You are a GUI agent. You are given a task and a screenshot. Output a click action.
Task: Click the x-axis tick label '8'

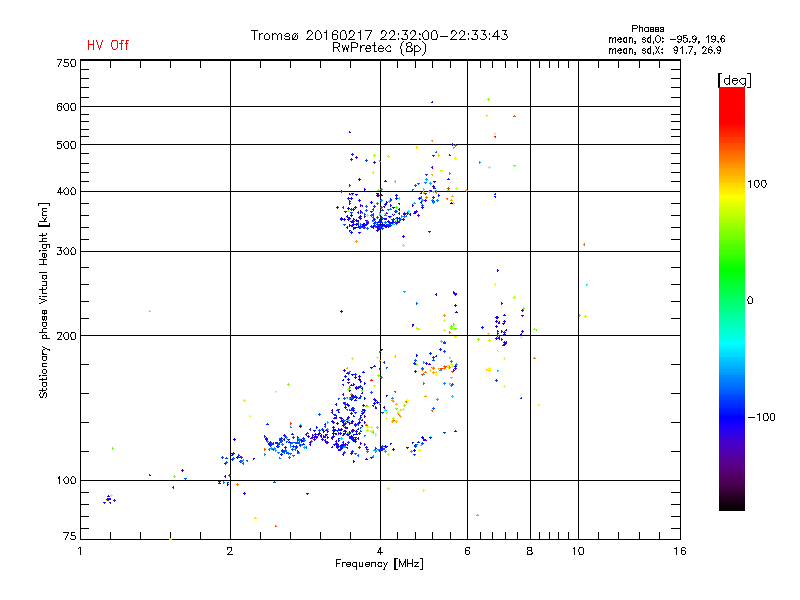pos(530,551)
